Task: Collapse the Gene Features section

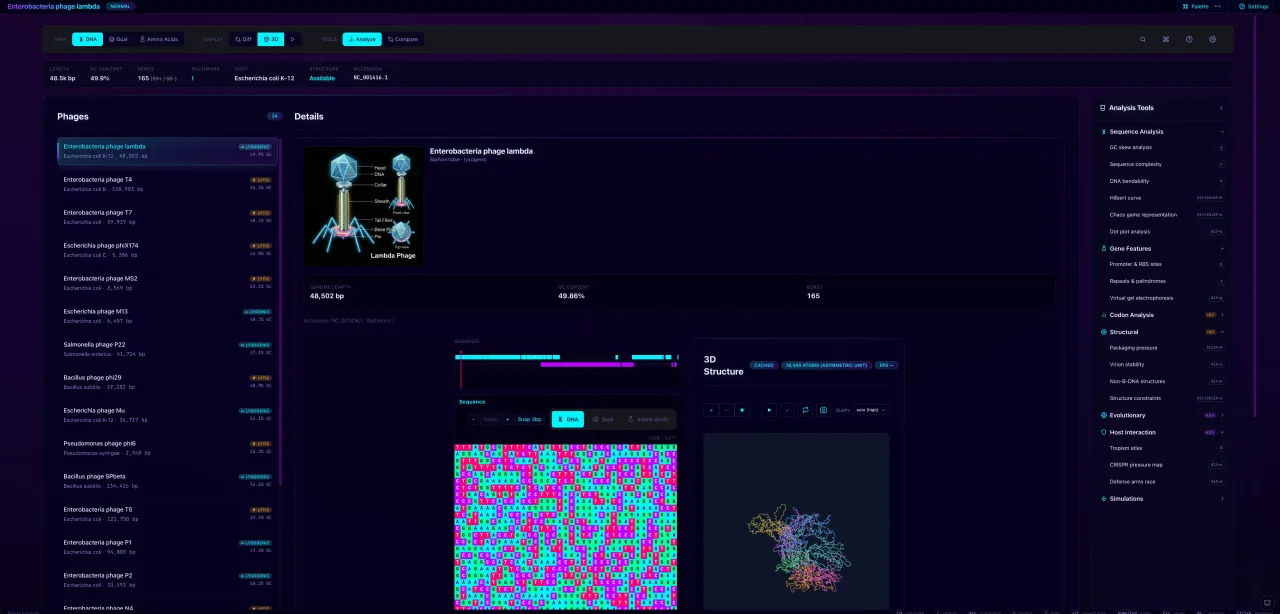Action: [x=1162, y=248]
